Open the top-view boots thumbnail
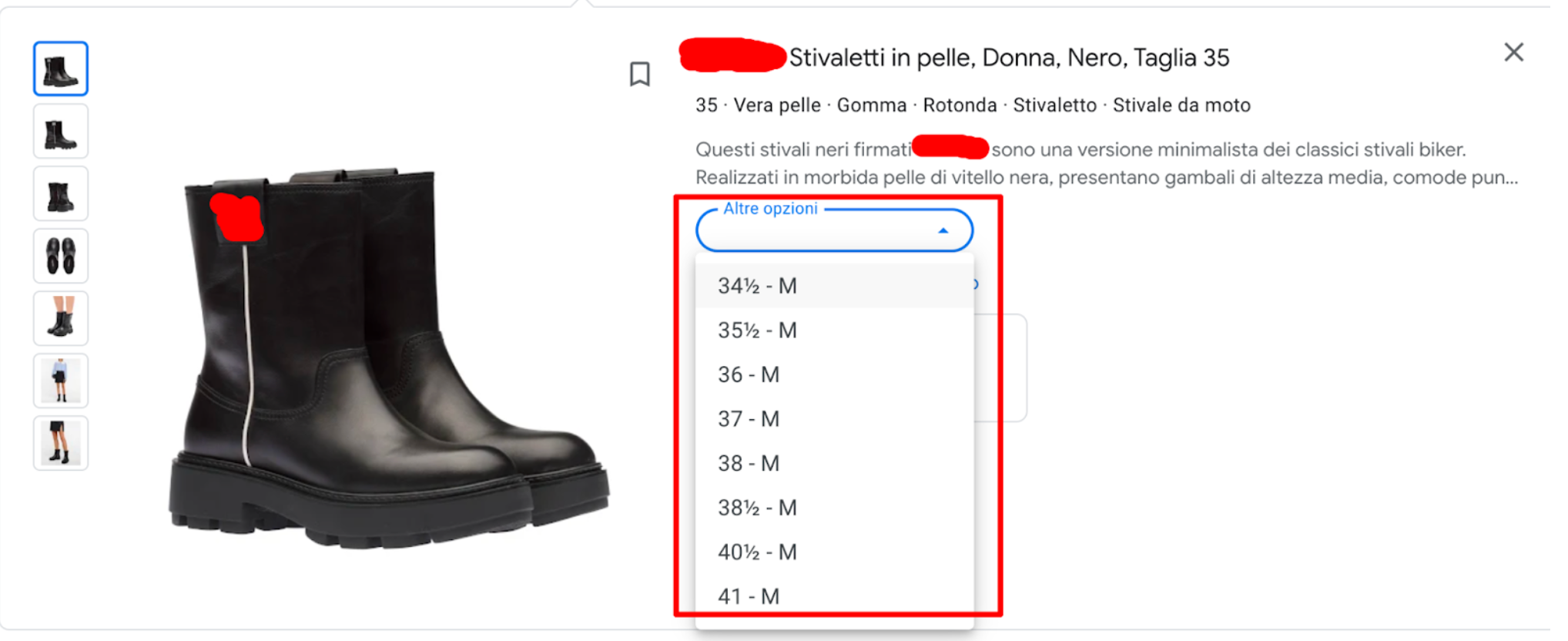 (61, 257)
